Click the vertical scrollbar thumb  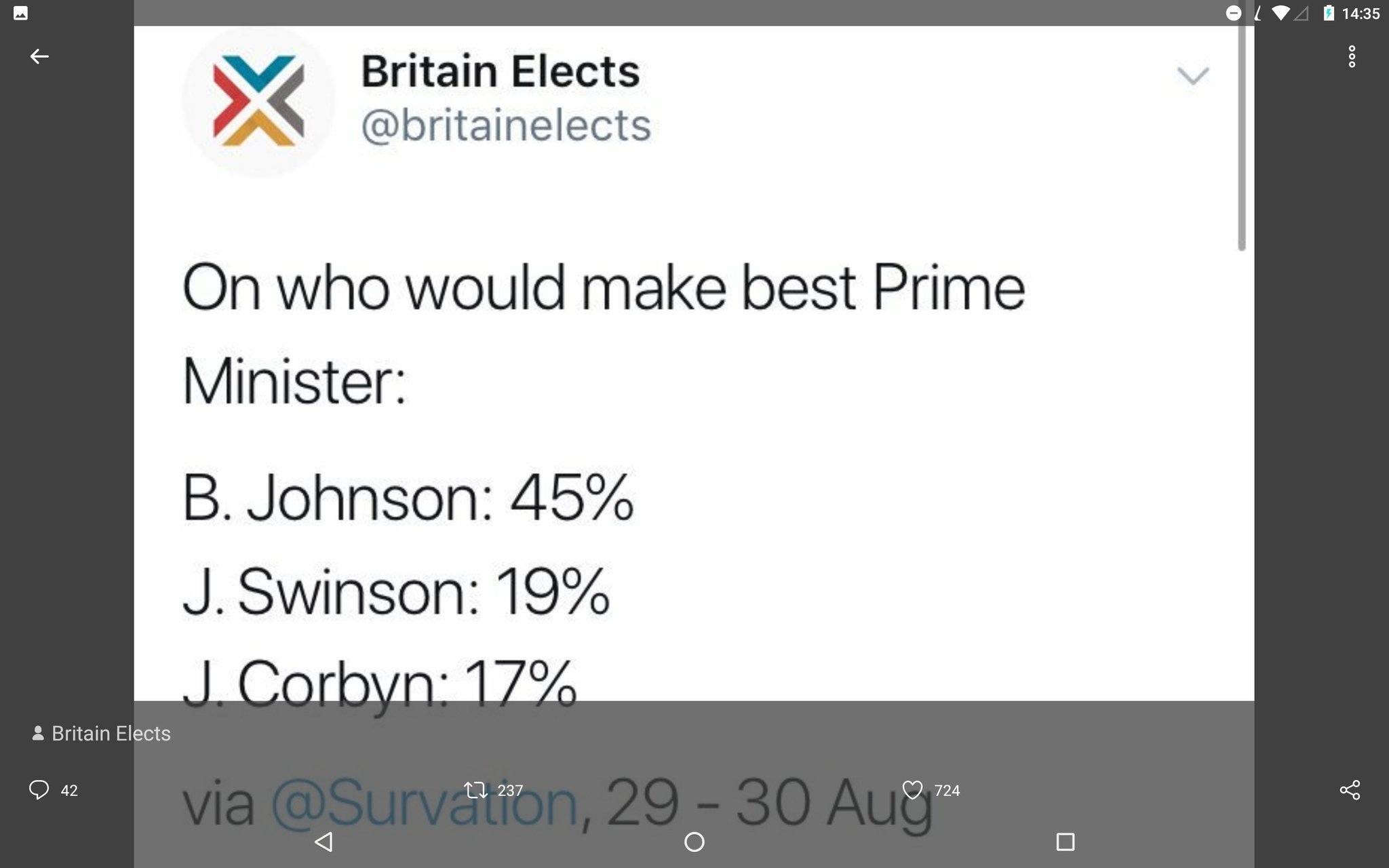point(1242,136)
